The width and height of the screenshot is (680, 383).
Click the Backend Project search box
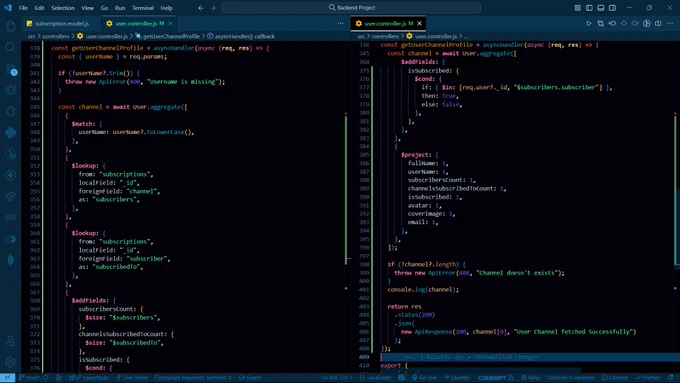point(351,8)
